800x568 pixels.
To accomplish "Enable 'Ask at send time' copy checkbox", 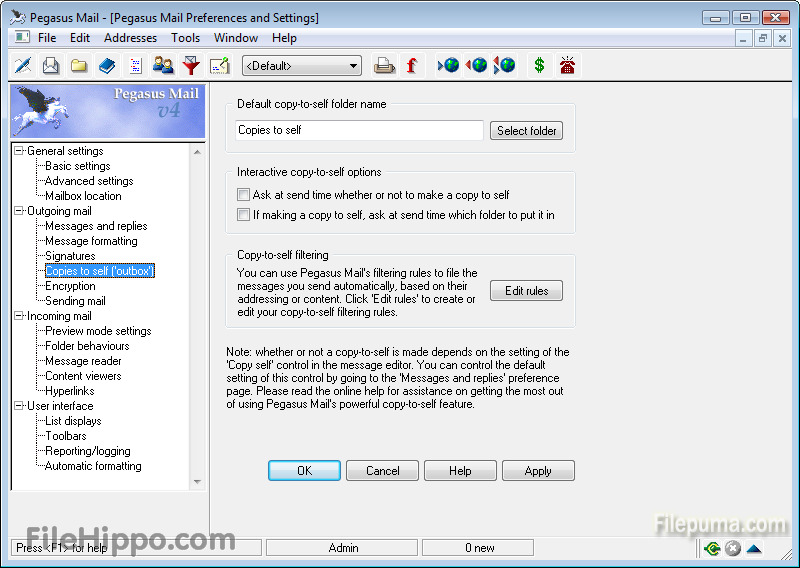I will (x=243, y=195).
